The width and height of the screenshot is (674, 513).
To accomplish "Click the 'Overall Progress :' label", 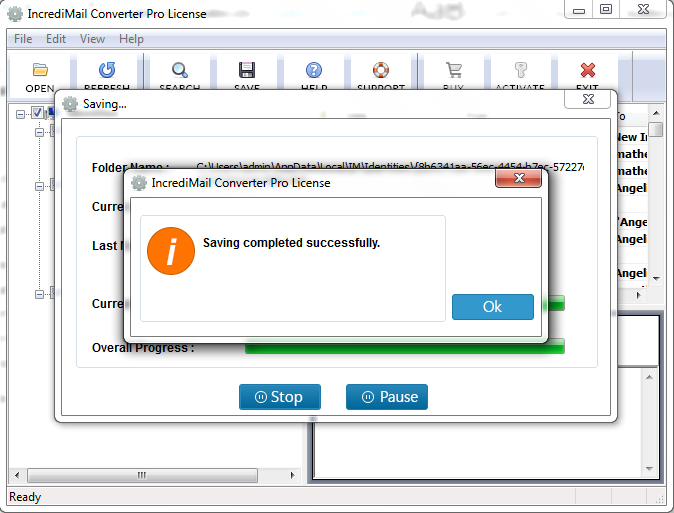I will point(143,347).
